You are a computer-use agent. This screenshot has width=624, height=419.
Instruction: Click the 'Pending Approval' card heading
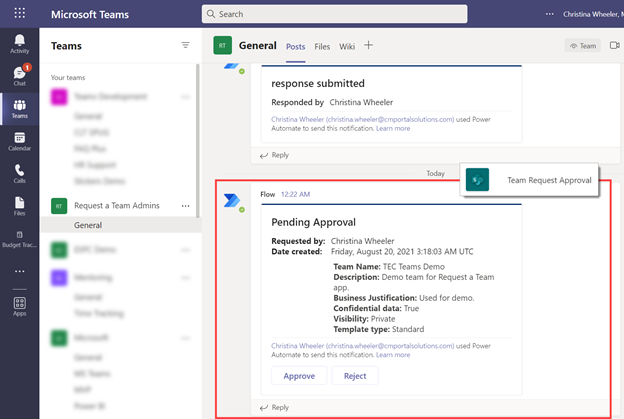click(x=314, y=222)
